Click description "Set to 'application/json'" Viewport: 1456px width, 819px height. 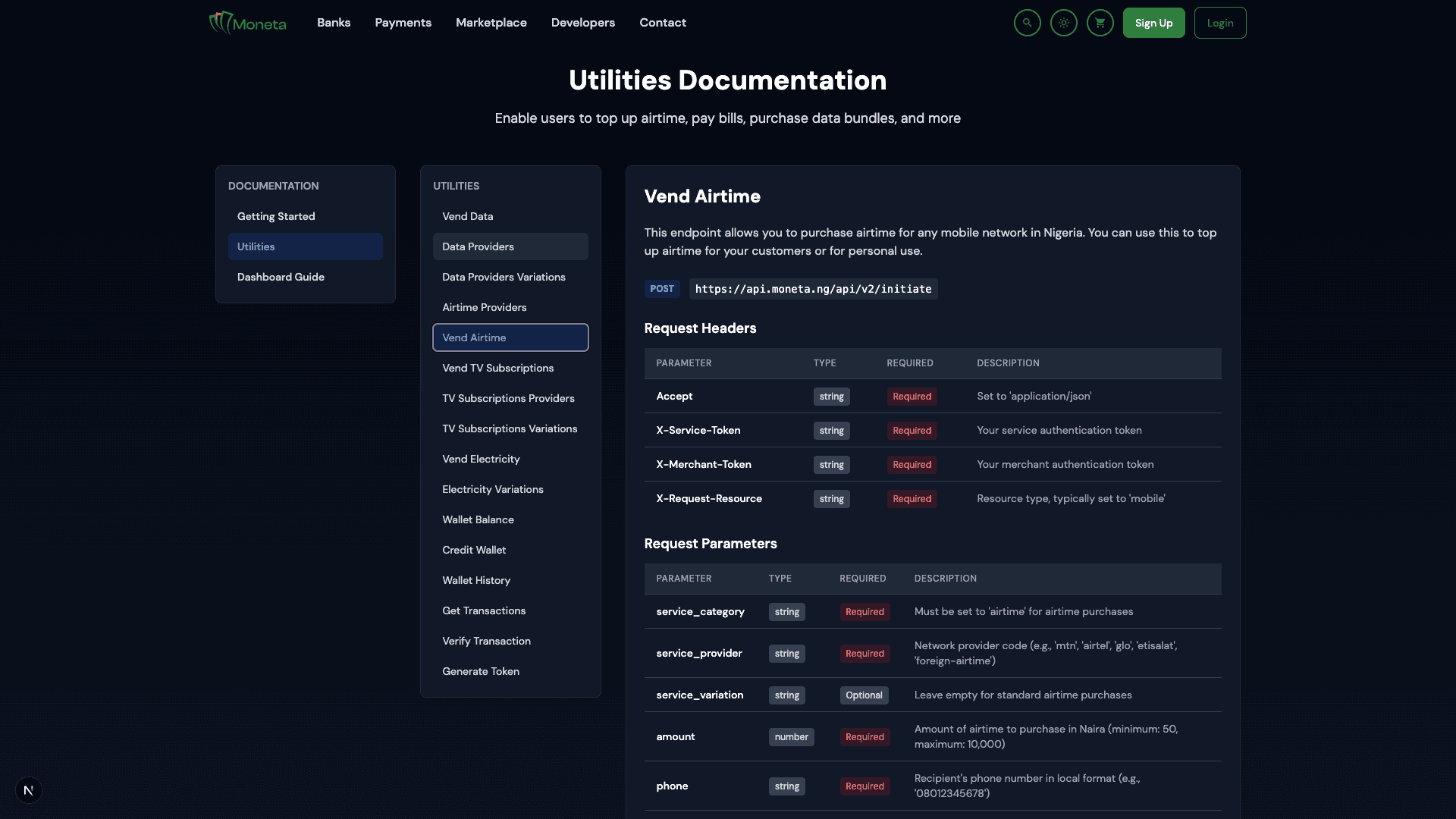[1034, 396]
